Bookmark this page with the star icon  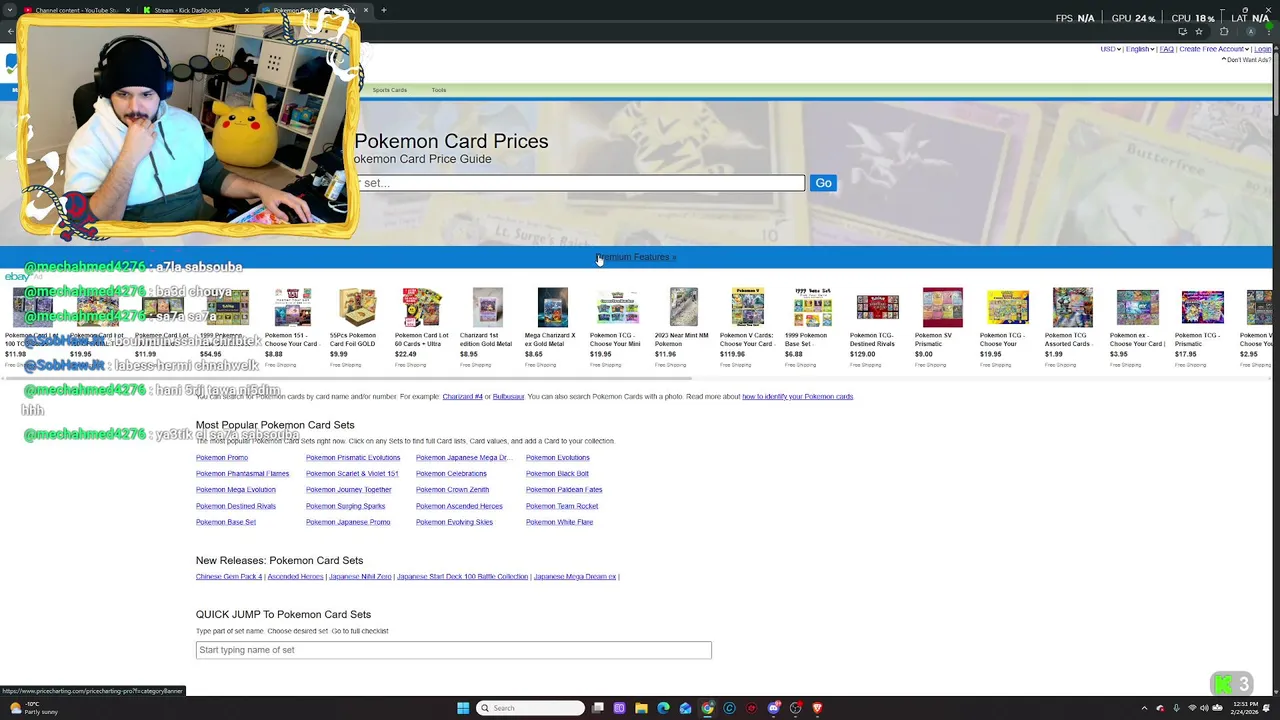[x=1198, y=32]
